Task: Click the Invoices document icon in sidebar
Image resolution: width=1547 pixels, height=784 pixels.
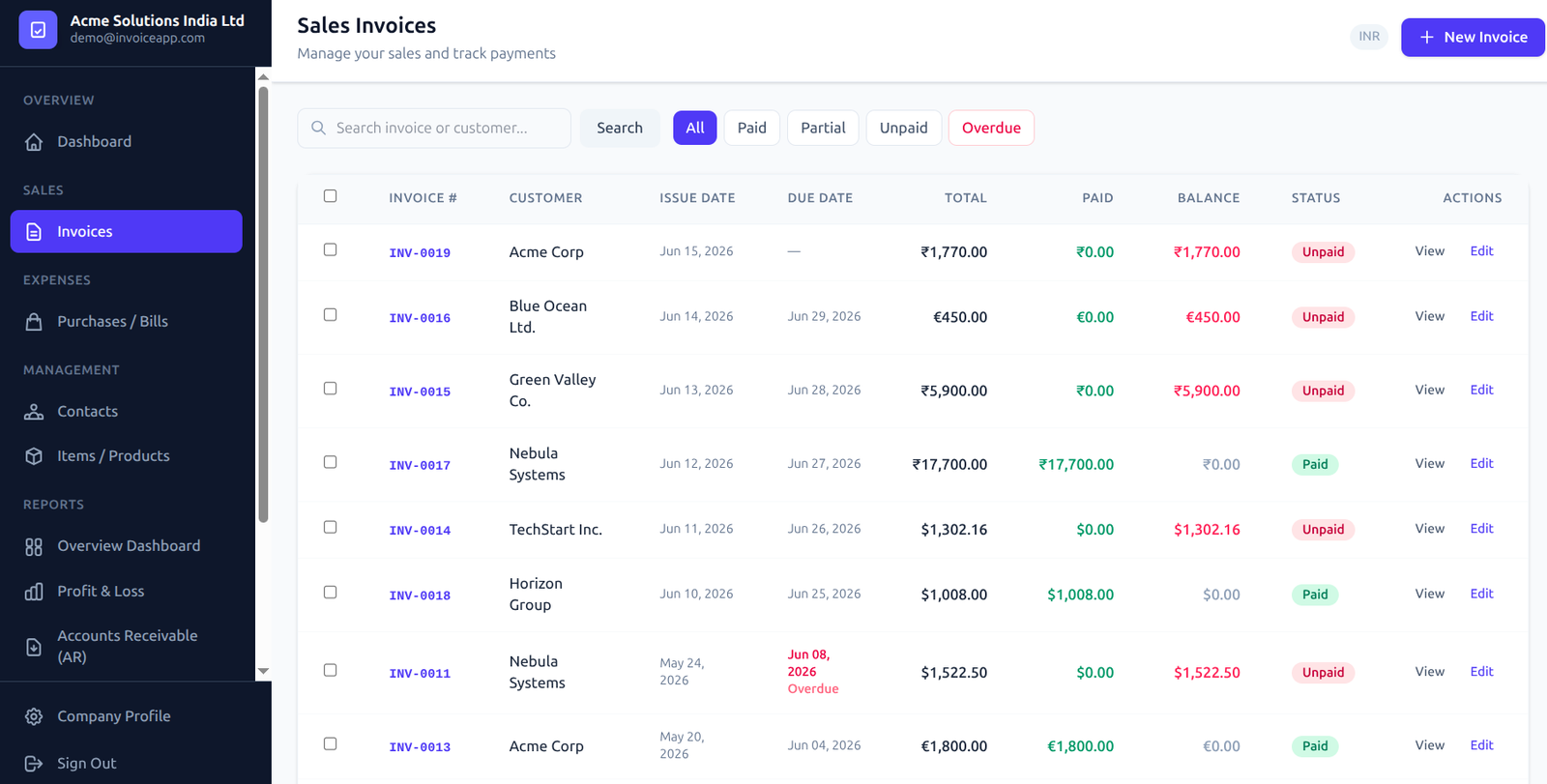Action: pyautogui.click(x=34, y=232)
